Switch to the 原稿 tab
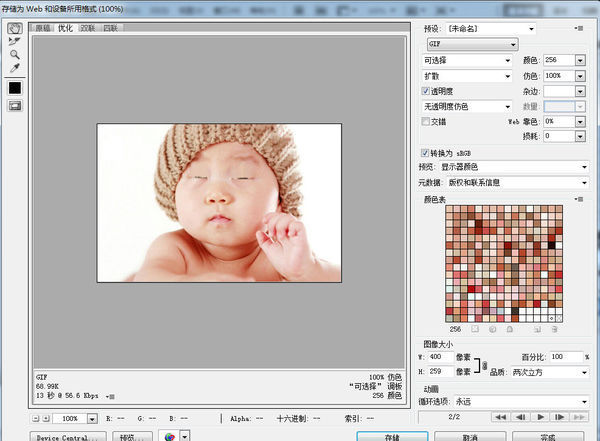 point(44,29)
